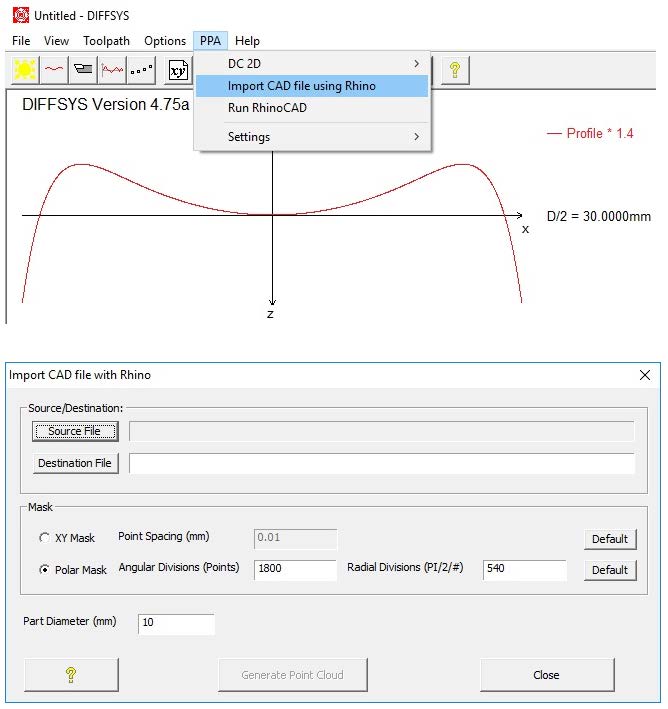The width and height of the screenshot is (668, 709).
Task: Choose Run RhinoCAD menu entry
Action: (313, 108)
